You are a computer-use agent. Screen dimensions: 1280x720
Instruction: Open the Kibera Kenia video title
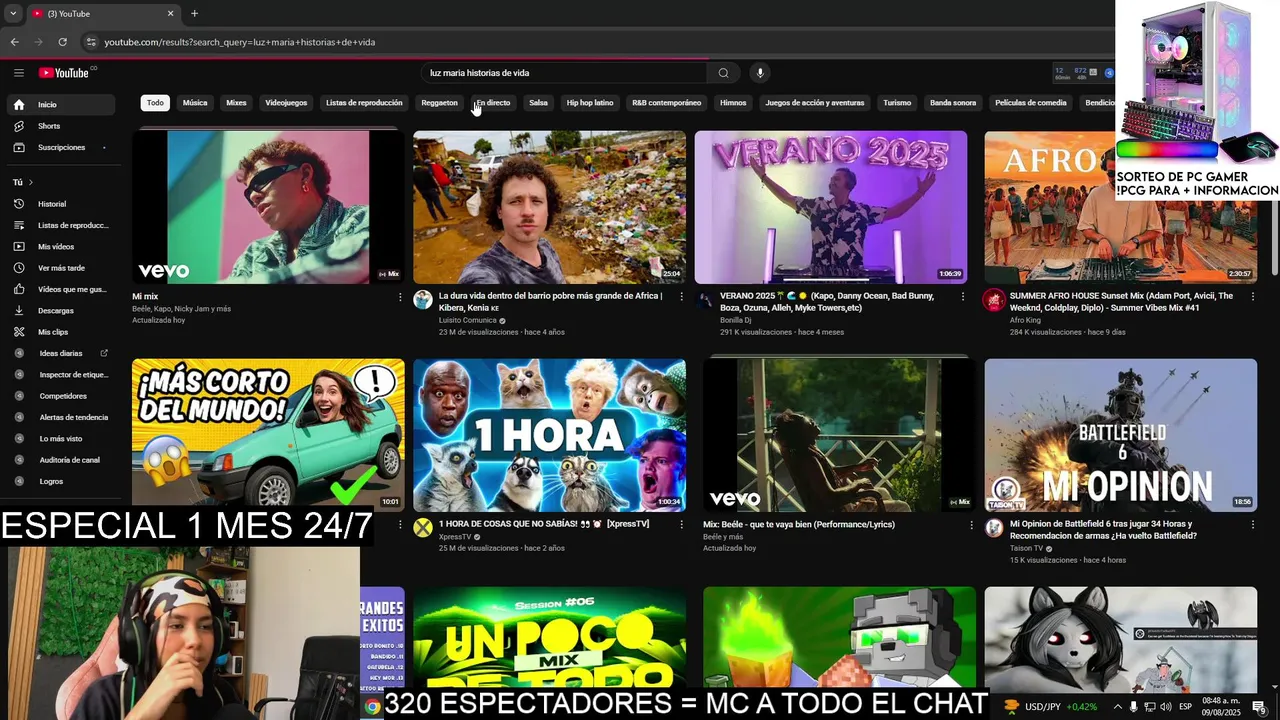tap(552, 302)
